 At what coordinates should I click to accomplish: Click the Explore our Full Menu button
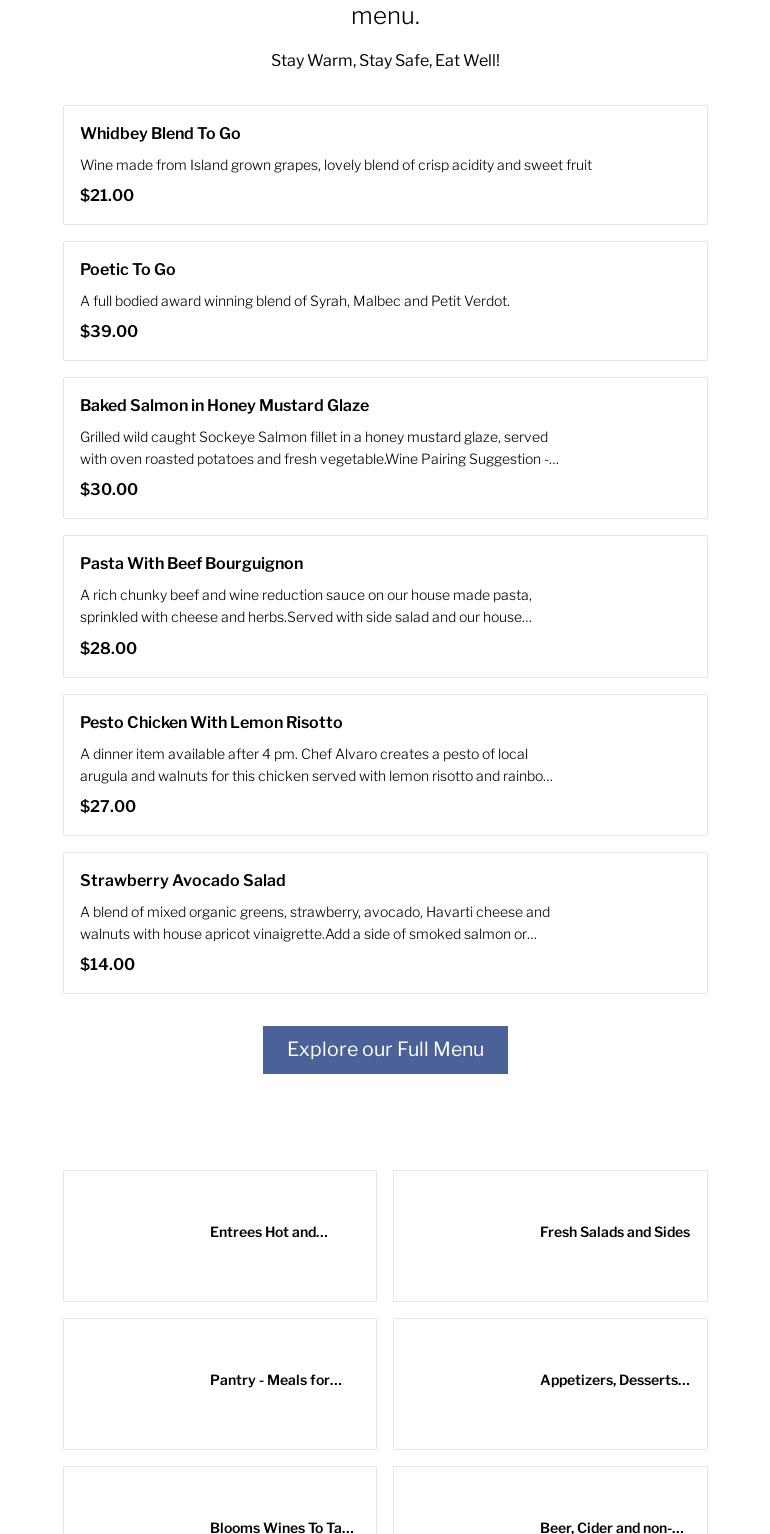coord(385,1050)
